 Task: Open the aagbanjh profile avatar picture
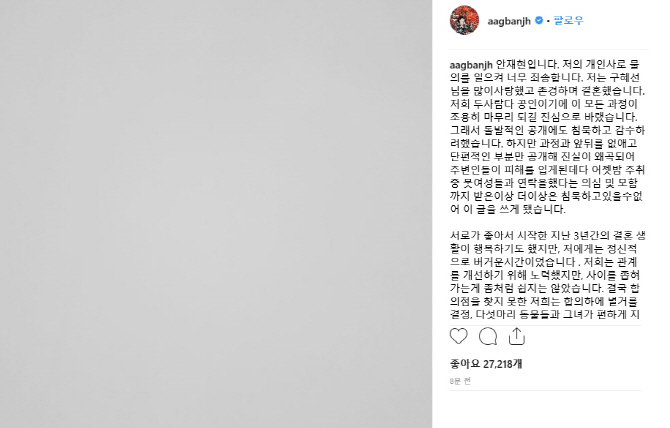[464, 20]
